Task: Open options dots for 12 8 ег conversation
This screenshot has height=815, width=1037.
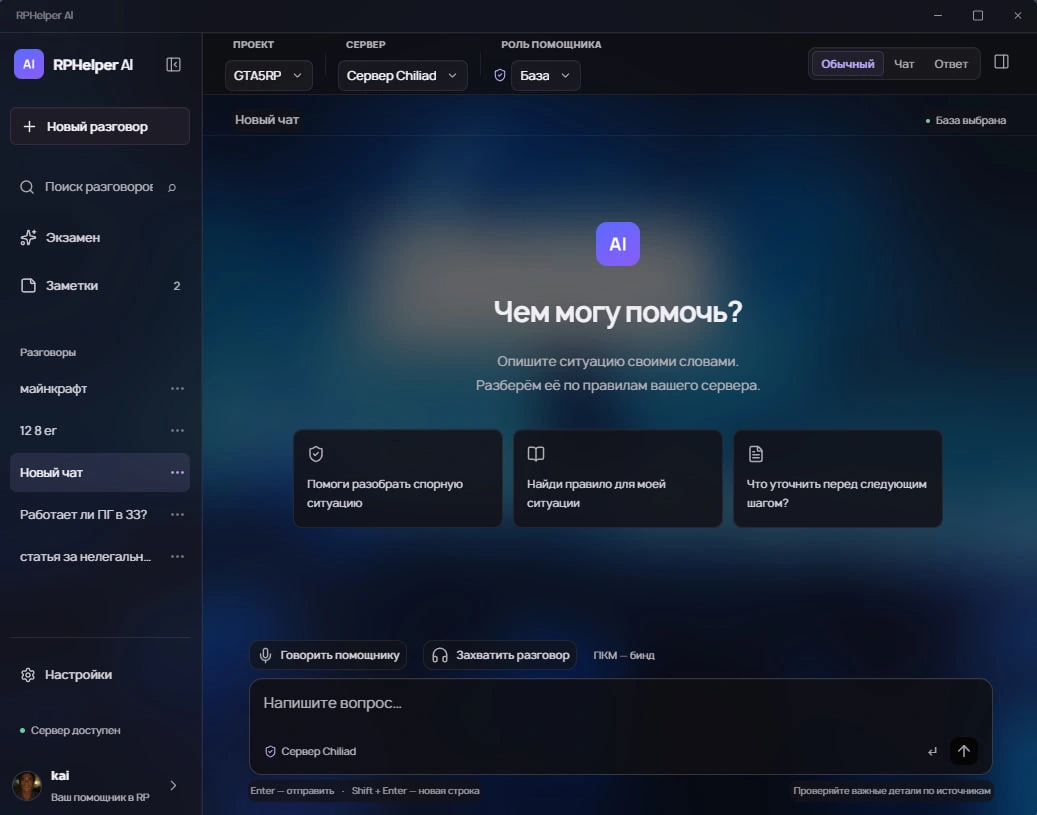Action: click(177, 430)
